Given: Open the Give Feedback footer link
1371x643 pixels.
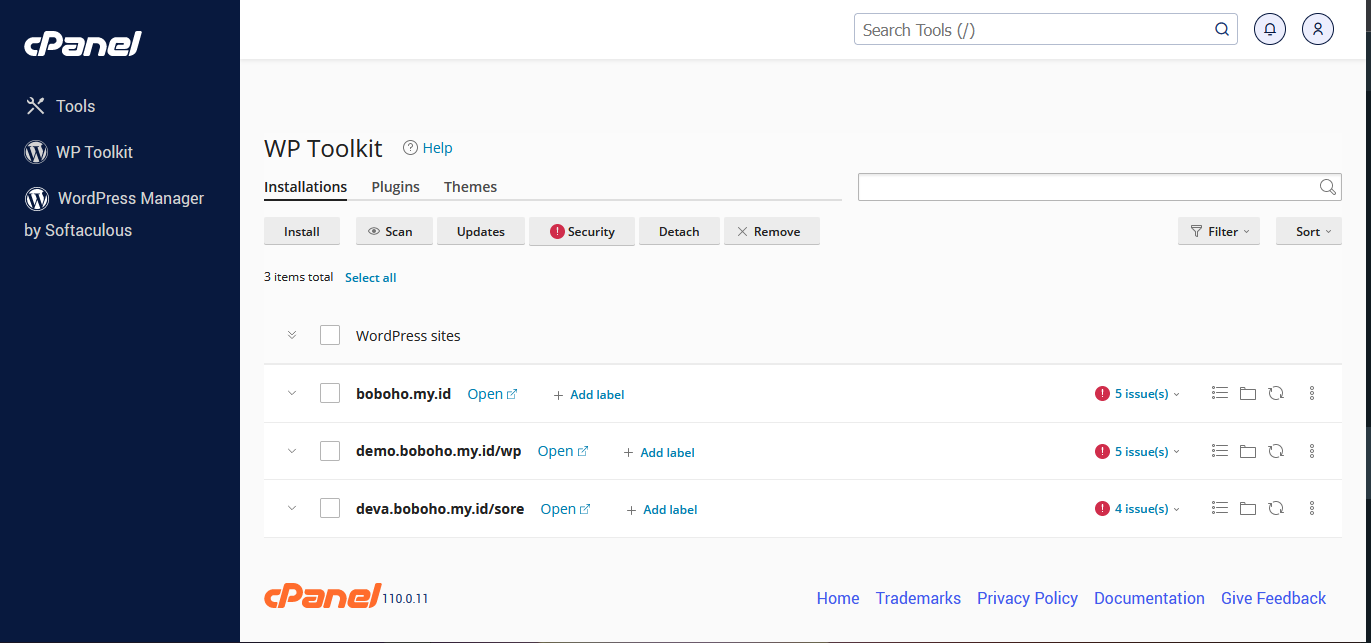Looking at the screenshot, I should point(1273,598).
